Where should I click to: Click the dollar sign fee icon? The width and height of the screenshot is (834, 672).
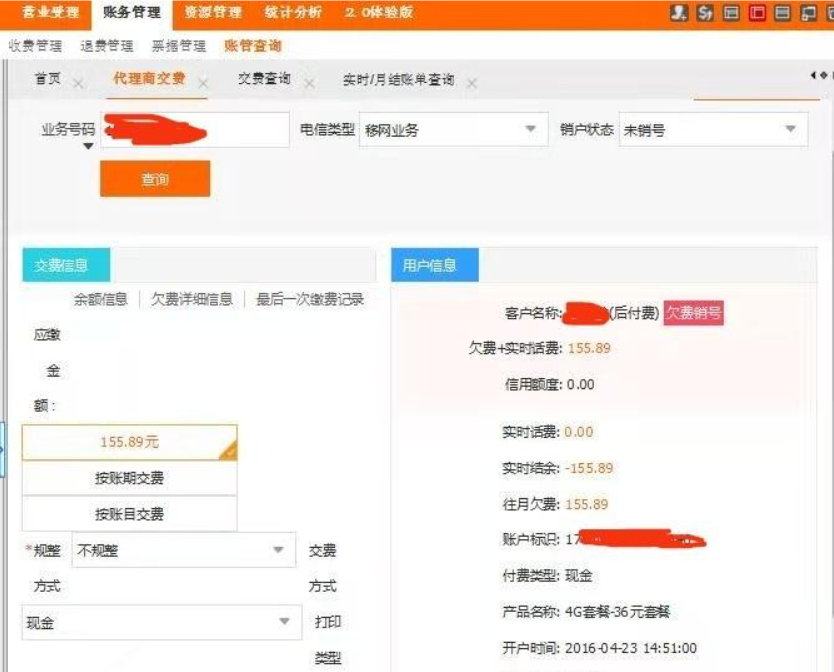(x=705, y=13)
